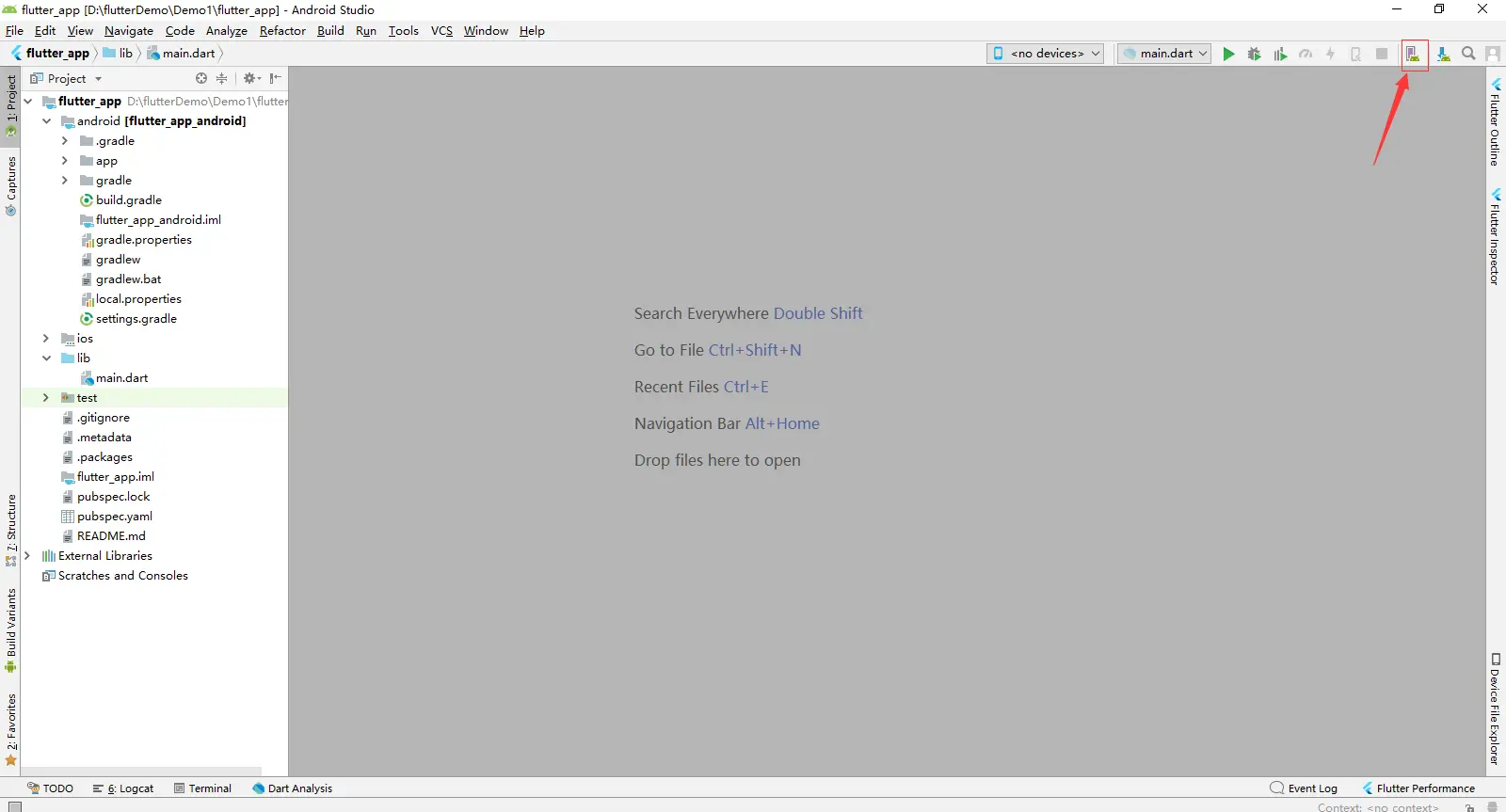Open Search Everywhere magnifier icon
The height and width of the screenshot is (812, 1506).
[x=1468, y=54]
